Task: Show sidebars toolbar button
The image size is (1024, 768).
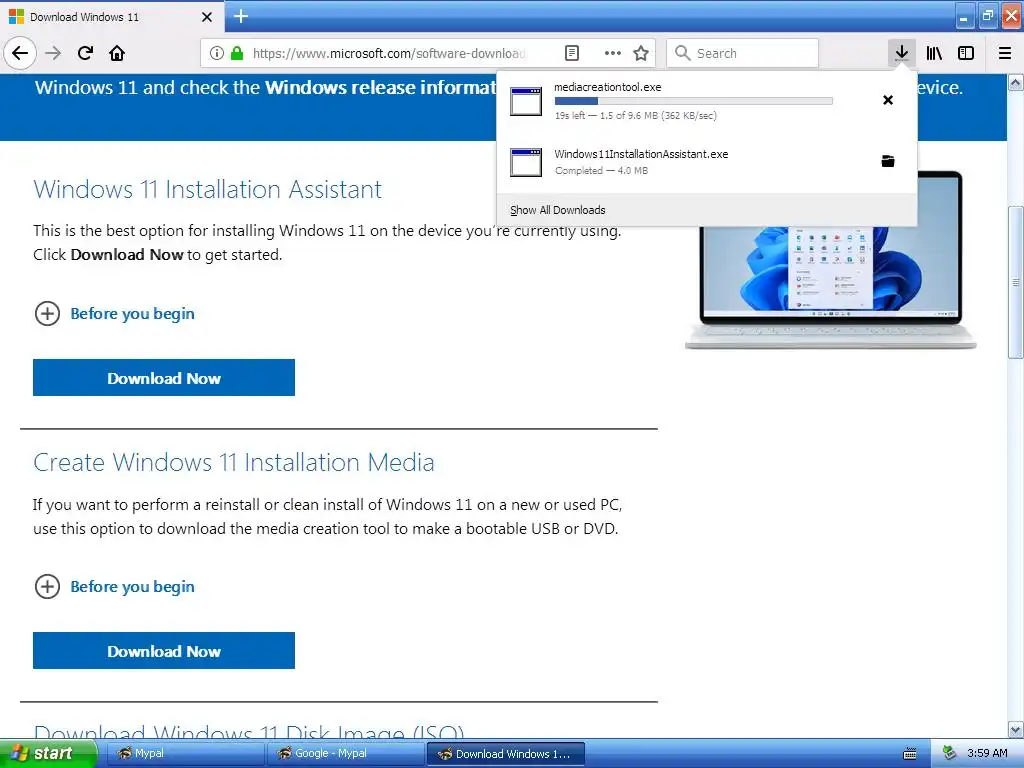Action: coord(966,53)
